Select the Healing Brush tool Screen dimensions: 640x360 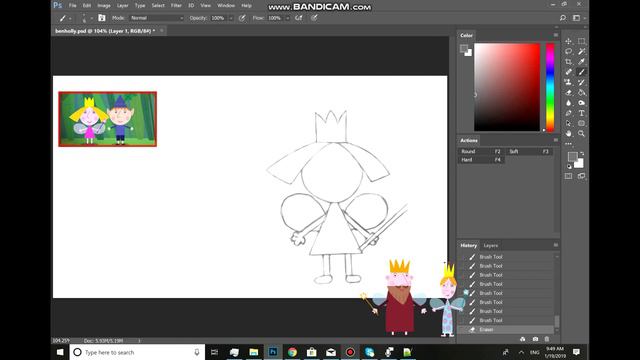[568, 72]
